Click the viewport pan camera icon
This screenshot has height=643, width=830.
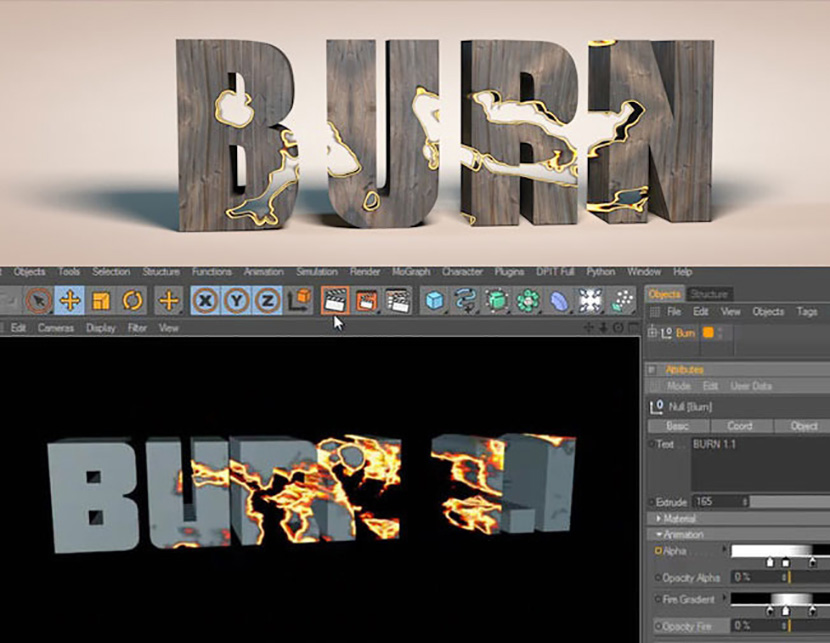(589, 328)
